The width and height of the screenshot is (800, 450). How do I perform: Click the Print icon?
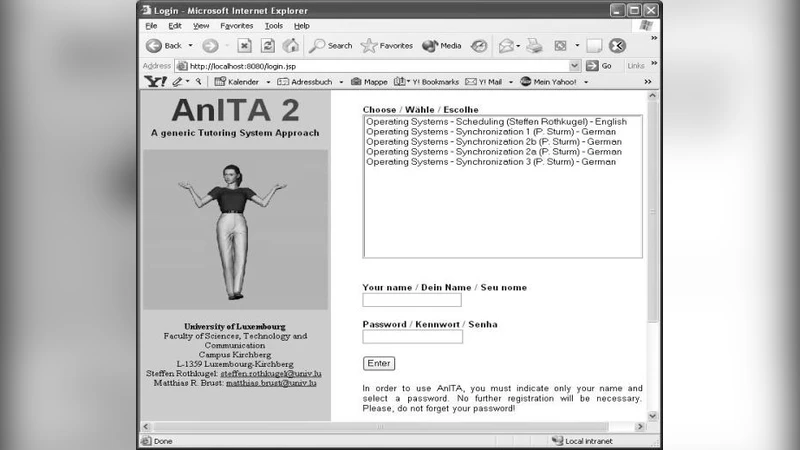click(534, 46)
